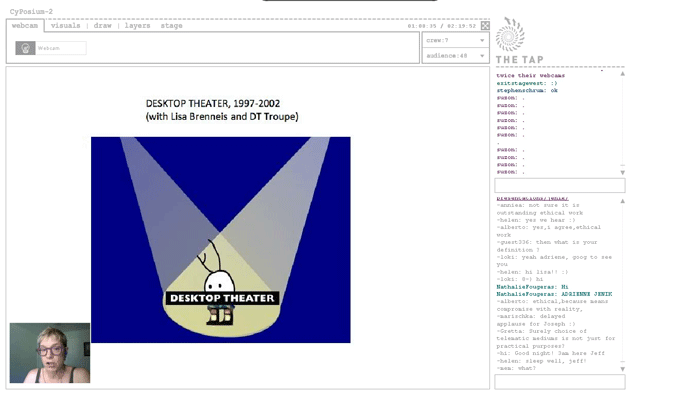Switch to the visuals tab
This screenshot has height=395, width=700.
coord(66,26)
